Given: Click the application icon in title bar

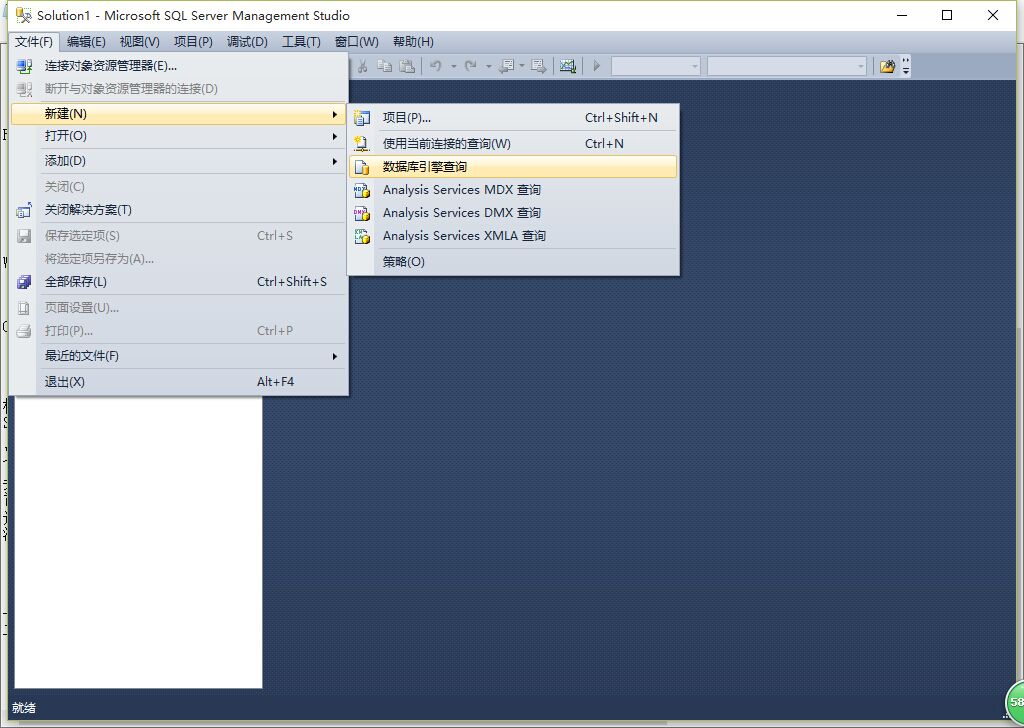Looking at the screenshot, I should point(24,15).
